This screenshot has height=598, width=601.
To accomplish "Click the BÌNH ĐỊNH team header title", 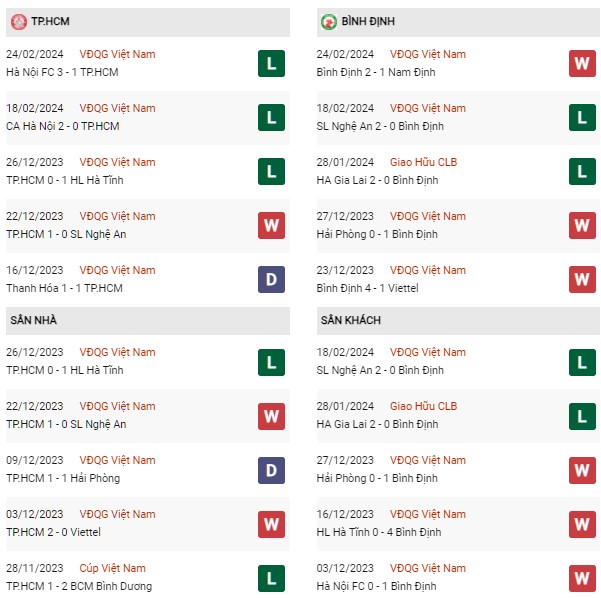I will coord(368,21).
